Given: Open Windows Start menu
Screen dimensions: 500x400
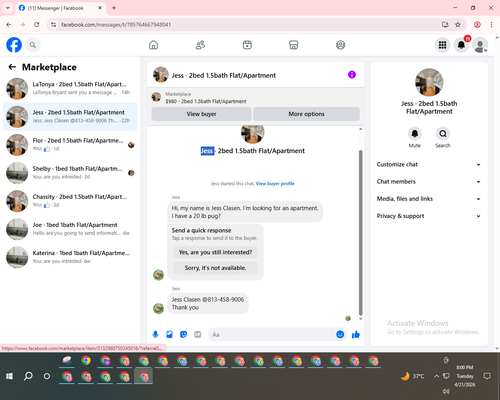Looking at the screenshot, I should (9, 376).
